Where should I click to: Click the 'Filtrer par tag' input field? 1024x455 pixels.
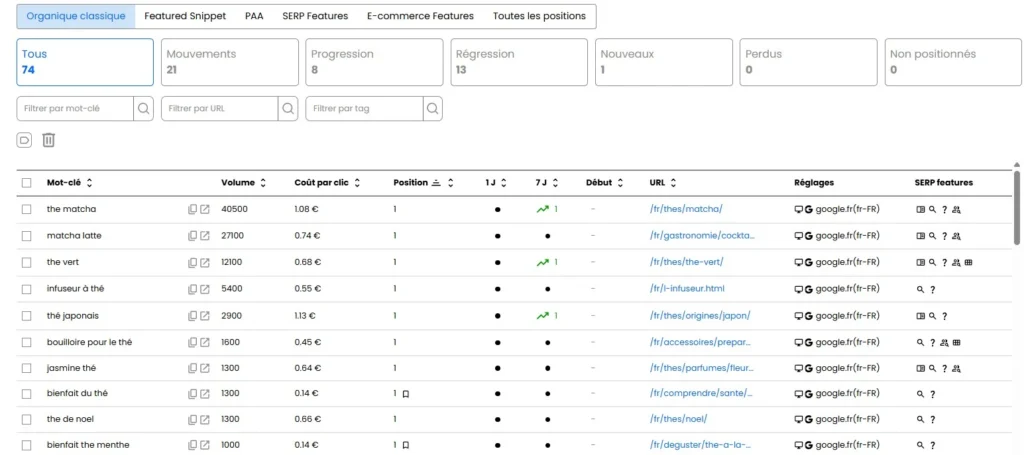(x=363, y=108)
